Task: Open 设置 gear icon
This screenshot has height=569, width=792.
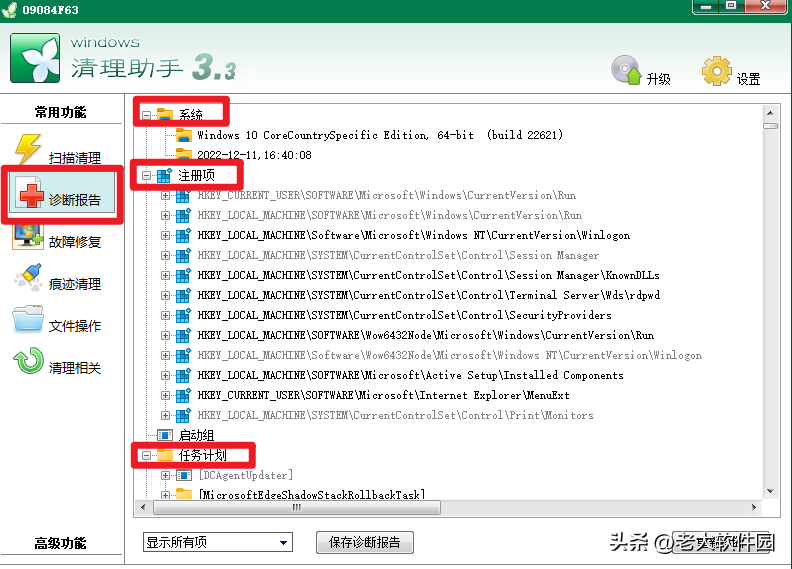Action: coord(716,71)
